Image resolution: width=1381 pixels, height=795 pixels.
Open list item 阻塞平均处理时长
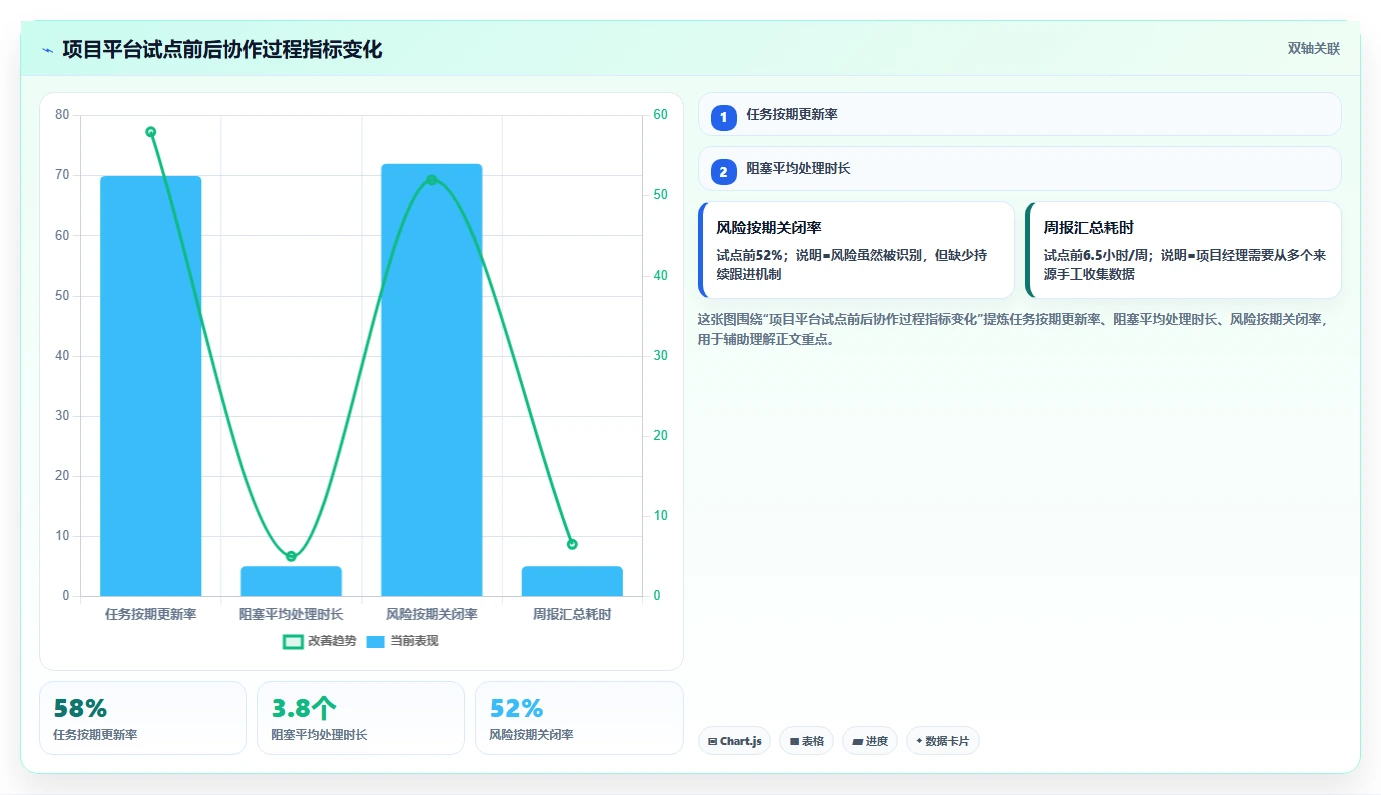1019,169
